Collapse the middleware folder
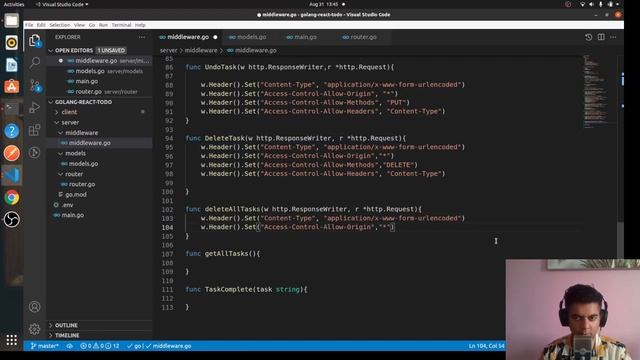Screen dimensions: 640x360 pyautogui.click(x=81, y=133)
